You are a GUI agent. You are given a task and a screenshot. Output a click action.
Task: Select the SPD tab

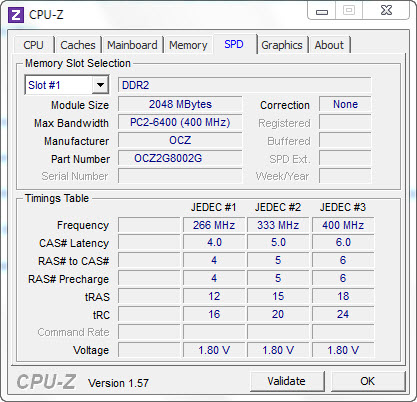click(234, 44)
